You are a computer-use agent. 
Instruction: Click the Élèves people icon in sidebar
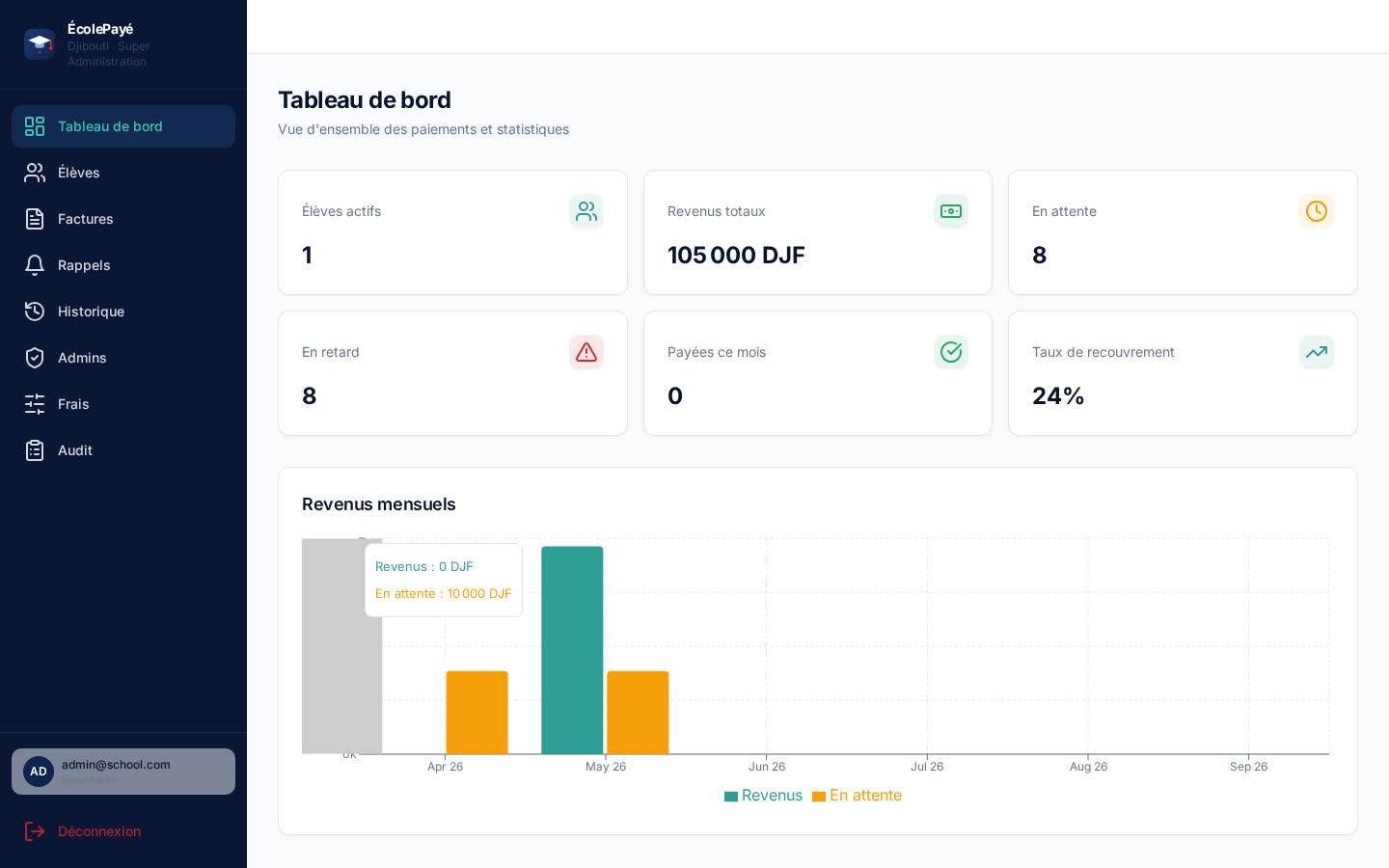[x=35, y=173]
